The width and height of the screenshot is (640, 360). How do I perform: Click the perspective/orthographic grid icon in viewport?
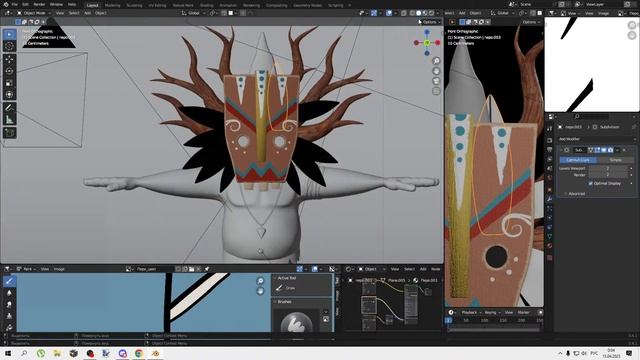click(436, 91)
